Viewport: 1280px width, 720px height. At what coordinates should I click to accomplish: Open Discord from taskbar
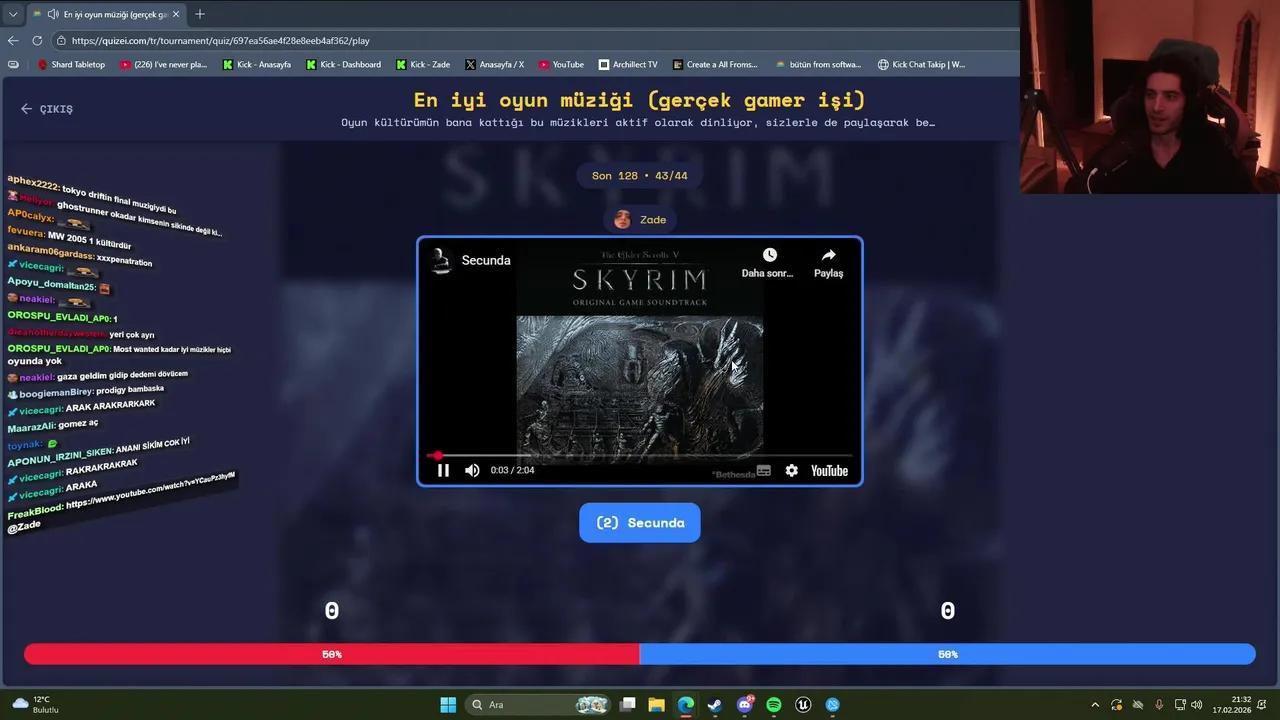click(744, 705)
